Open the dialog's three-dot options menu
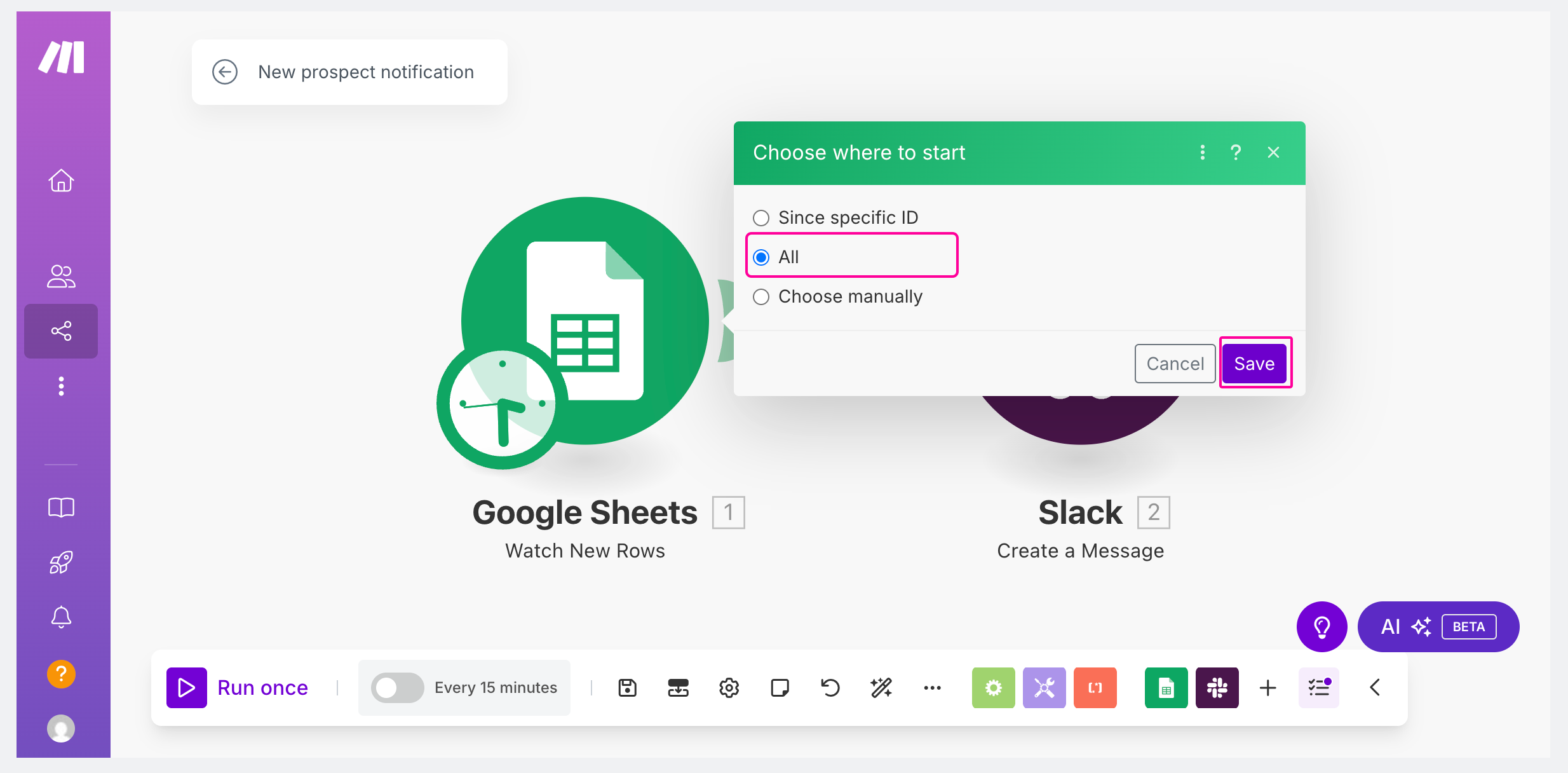Image resolution: width=1568 pixels, height=773 pixels. coord(1202,153)
